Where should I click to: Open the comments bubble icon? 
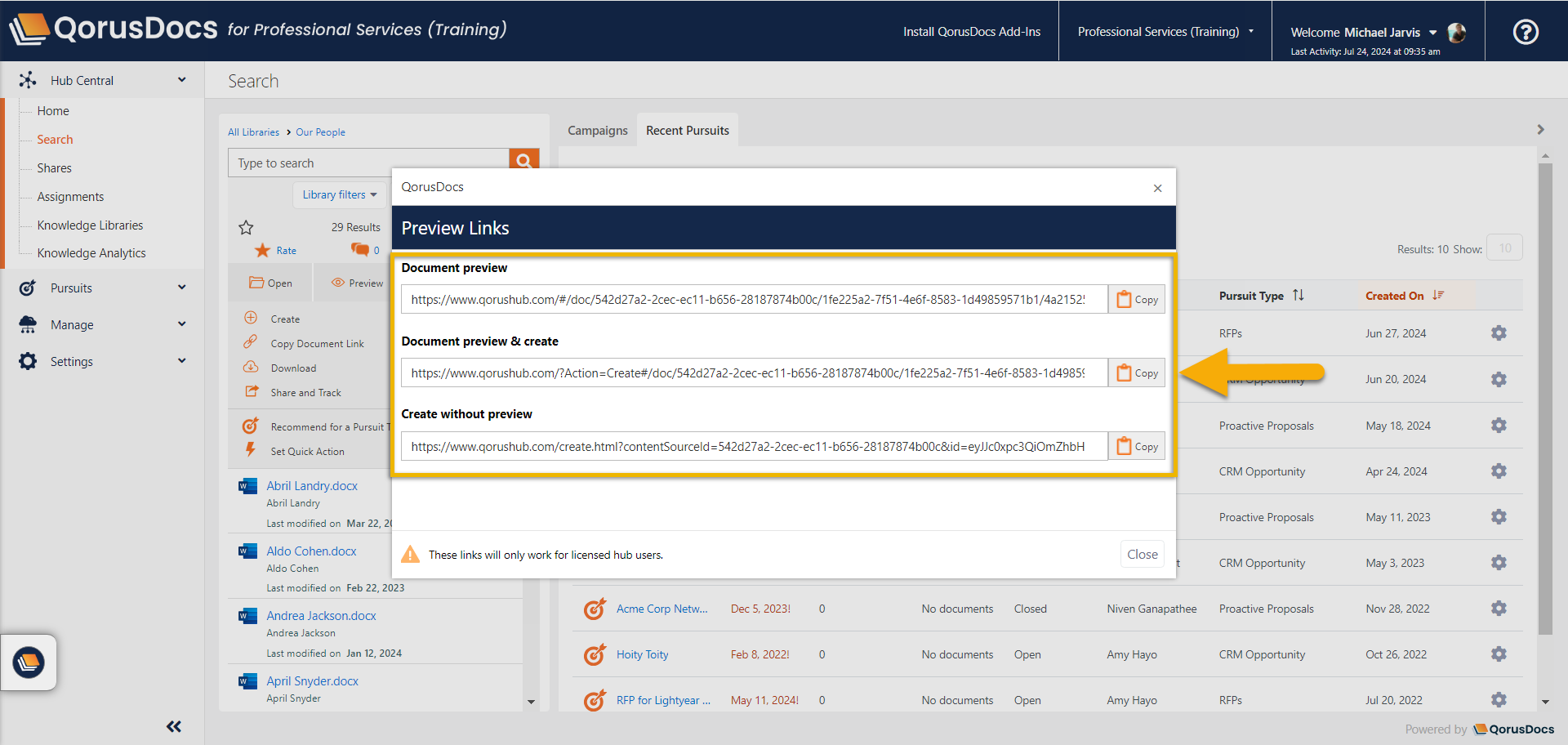coord(359,249)
